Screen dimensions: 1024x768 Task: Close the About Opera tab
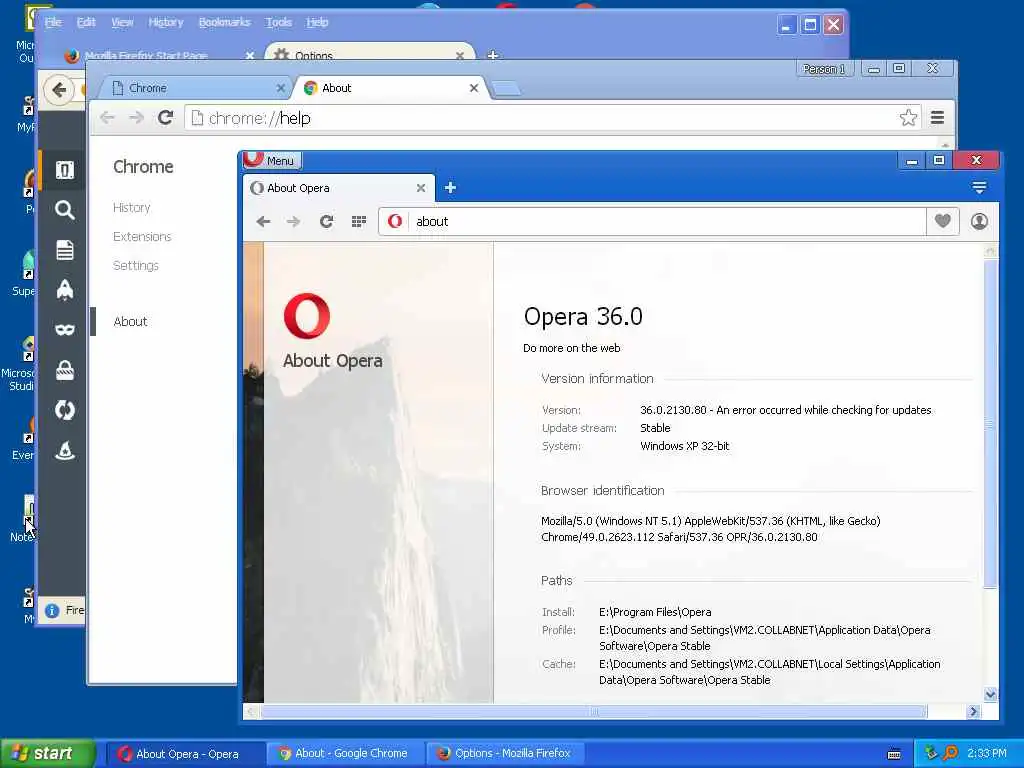[x=421, y=188]
